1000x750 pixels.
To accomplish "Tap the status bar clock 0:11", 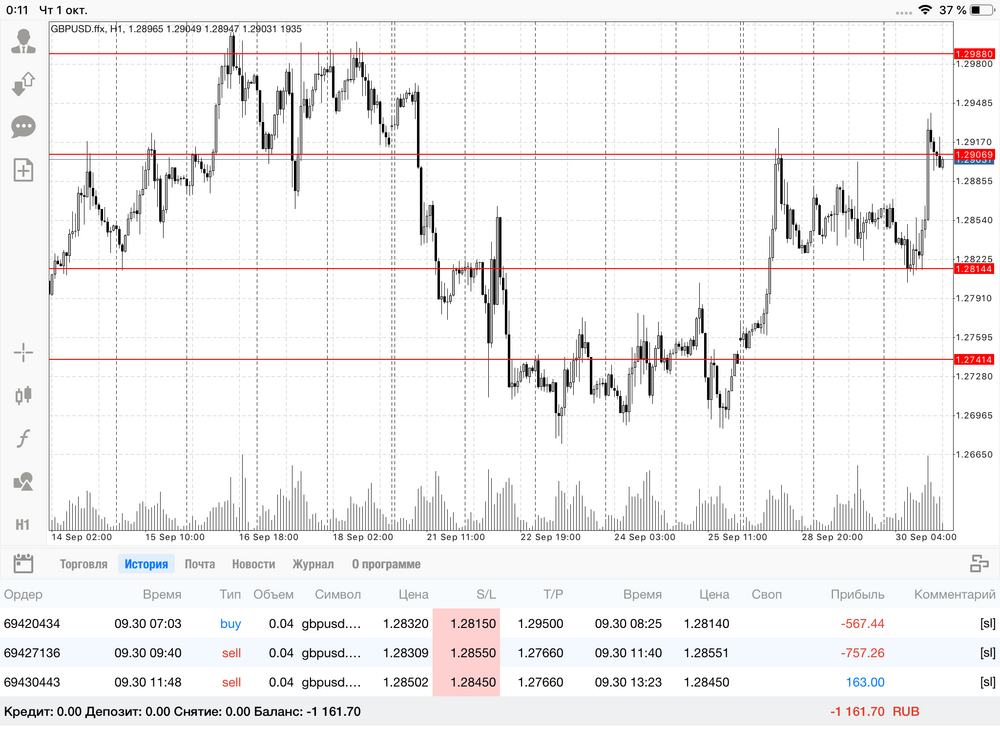I will 17,10.
